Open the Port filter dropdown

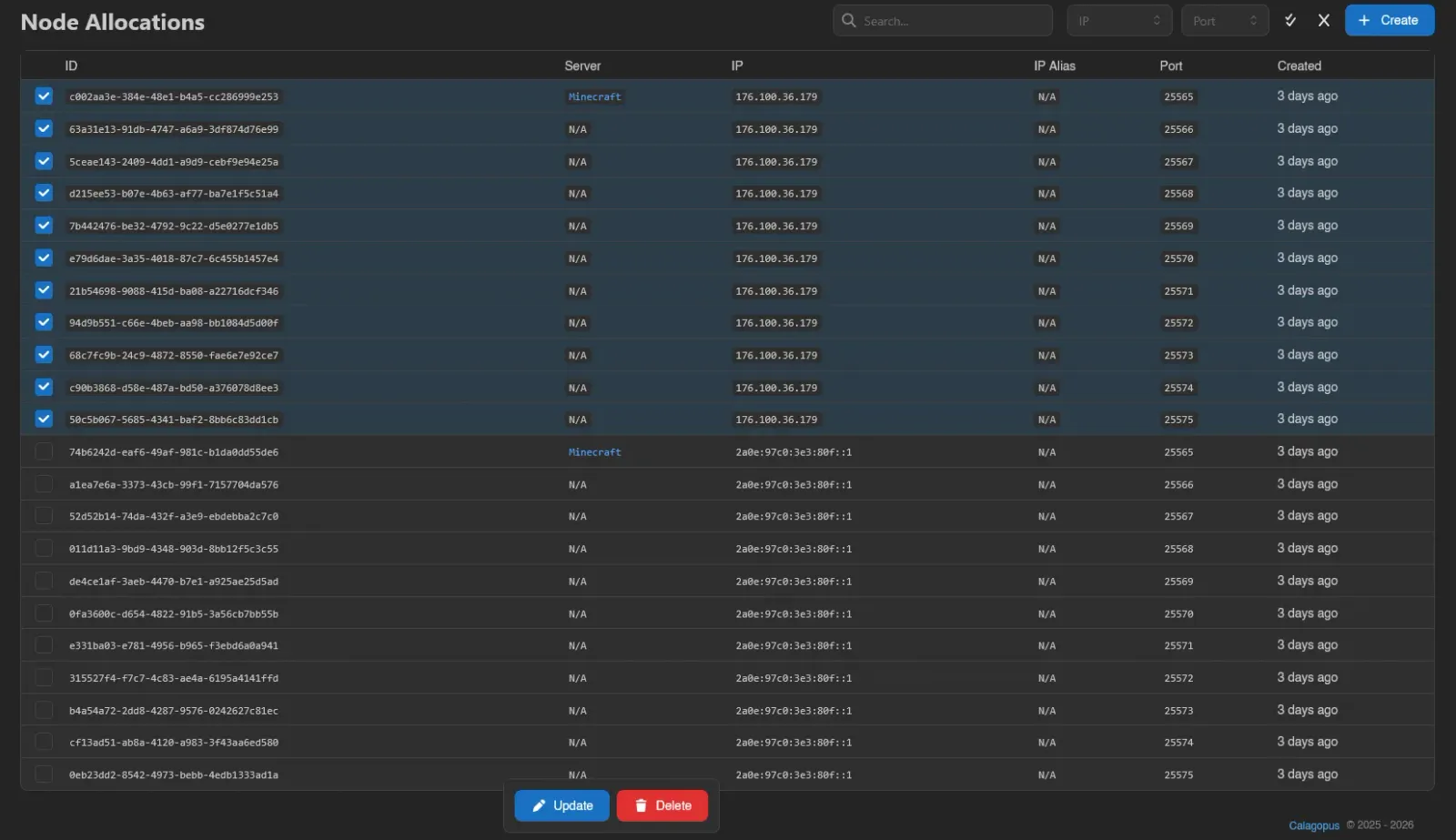point(1225,20)
